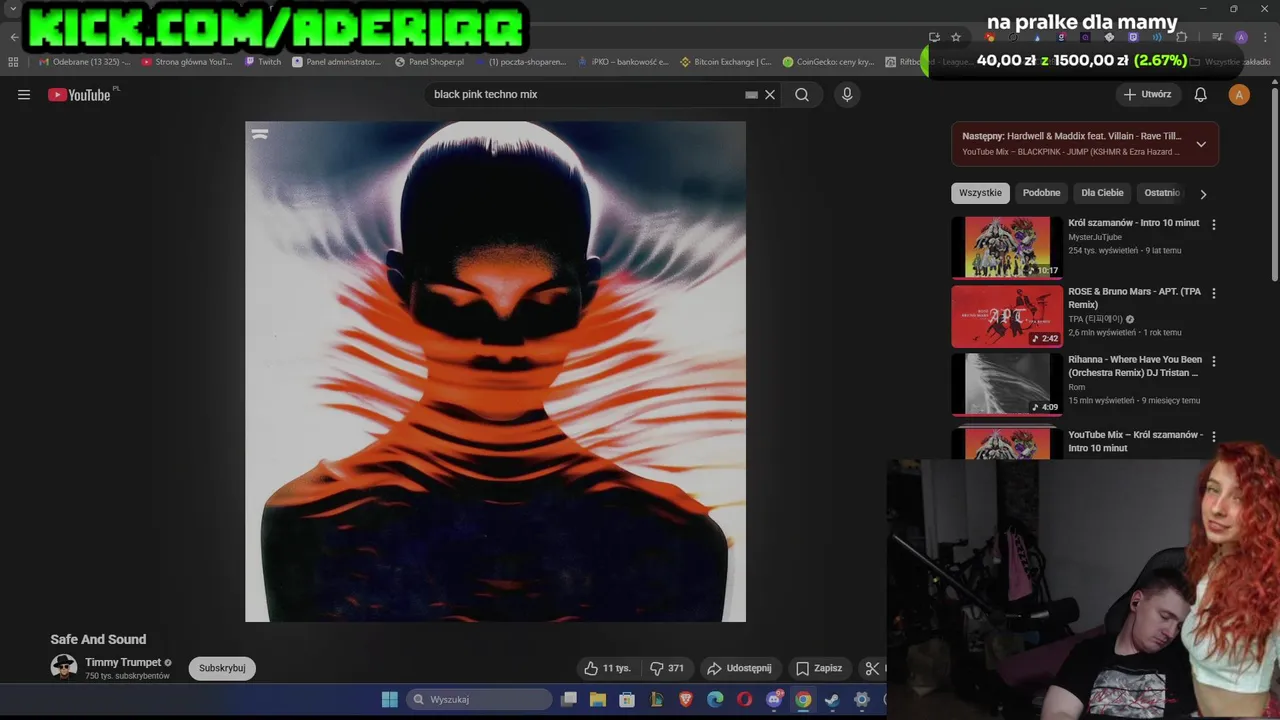
Task: Open File Explorer from the taskbar
Action: point(598,699)
